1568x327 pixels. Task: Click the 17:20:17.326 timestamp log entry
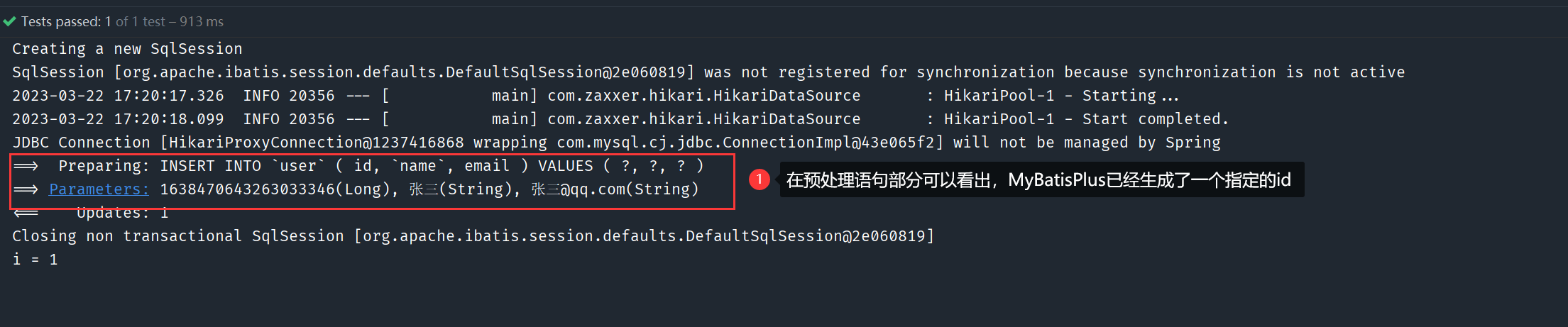point(169,96)
